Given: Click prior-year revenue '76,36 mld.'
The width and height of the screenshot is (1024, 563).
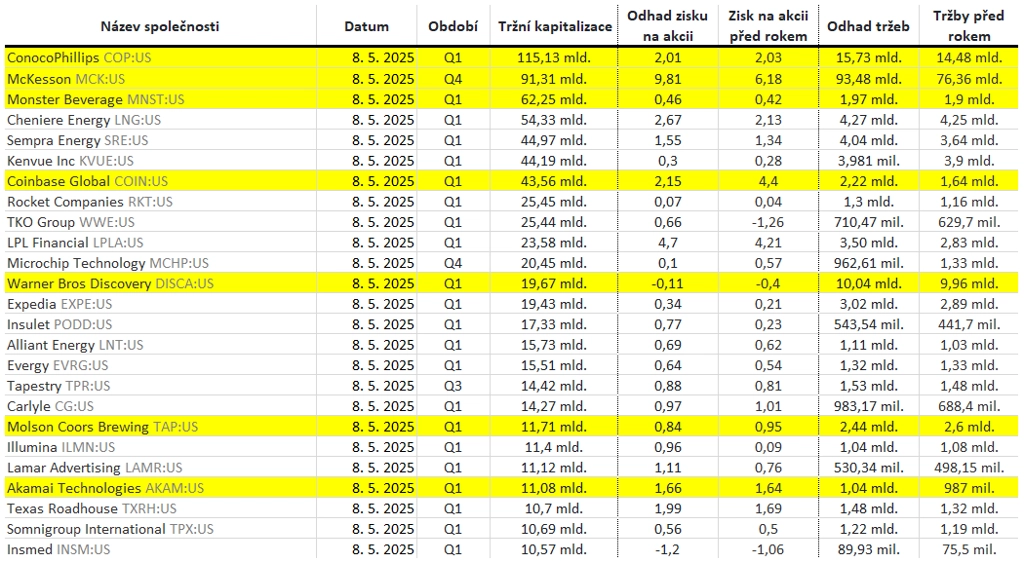Looking at the screenshot, I should pyautogui.click(x=969, y=80).
